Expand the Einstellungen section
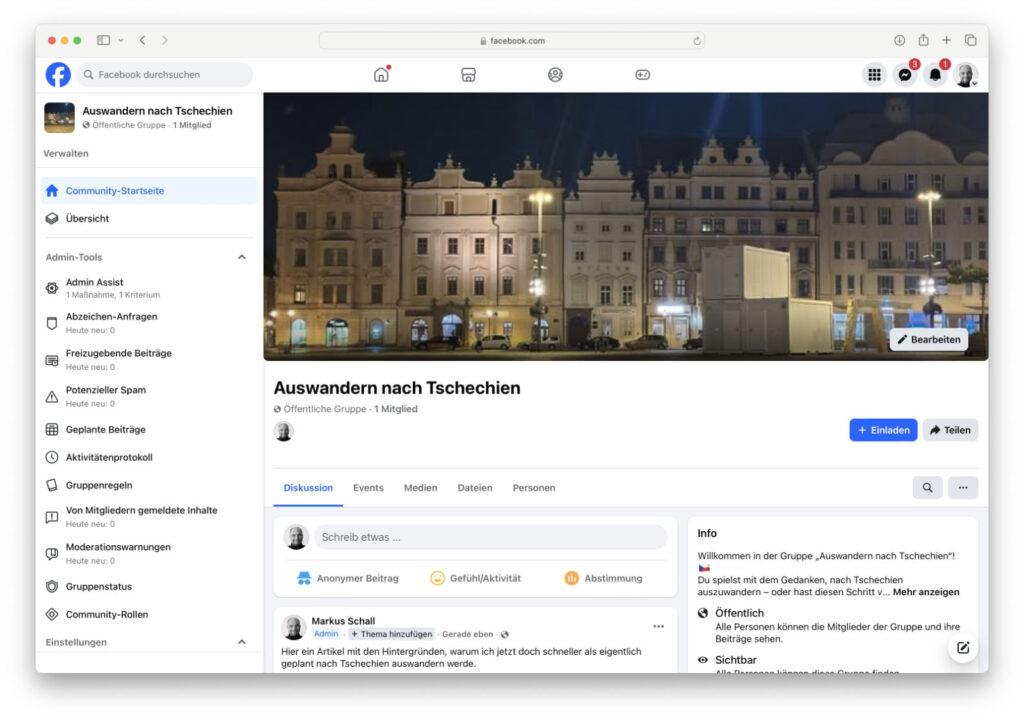The image size is (1024, 720). (241, 642)
